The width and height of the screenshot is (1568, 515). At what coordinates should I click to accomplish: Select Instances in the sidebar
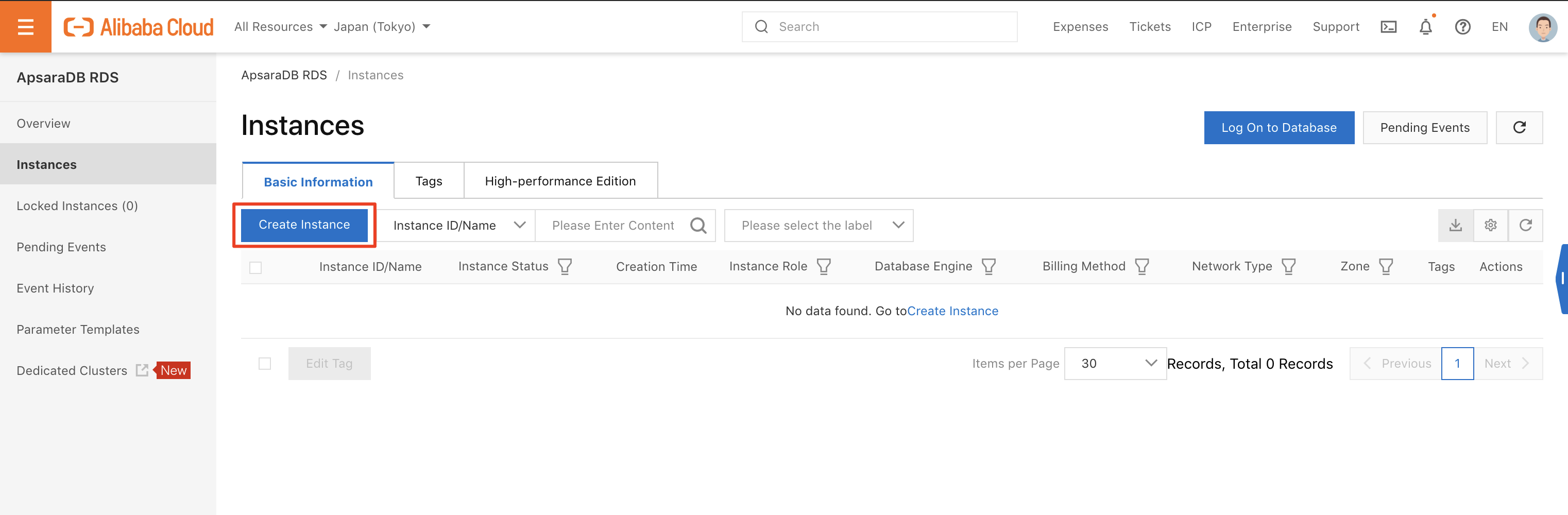(x=108, y=164)
